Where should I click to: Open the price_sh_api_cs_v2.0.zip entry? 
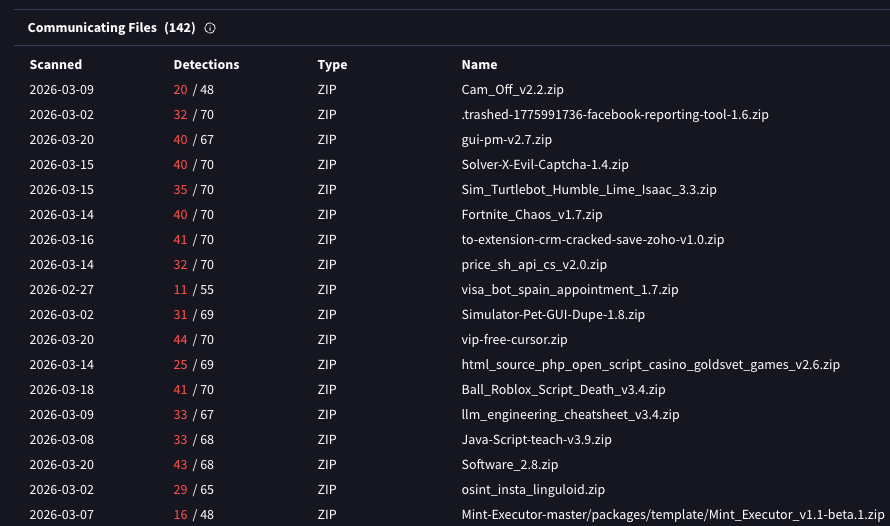pos(534,265)
